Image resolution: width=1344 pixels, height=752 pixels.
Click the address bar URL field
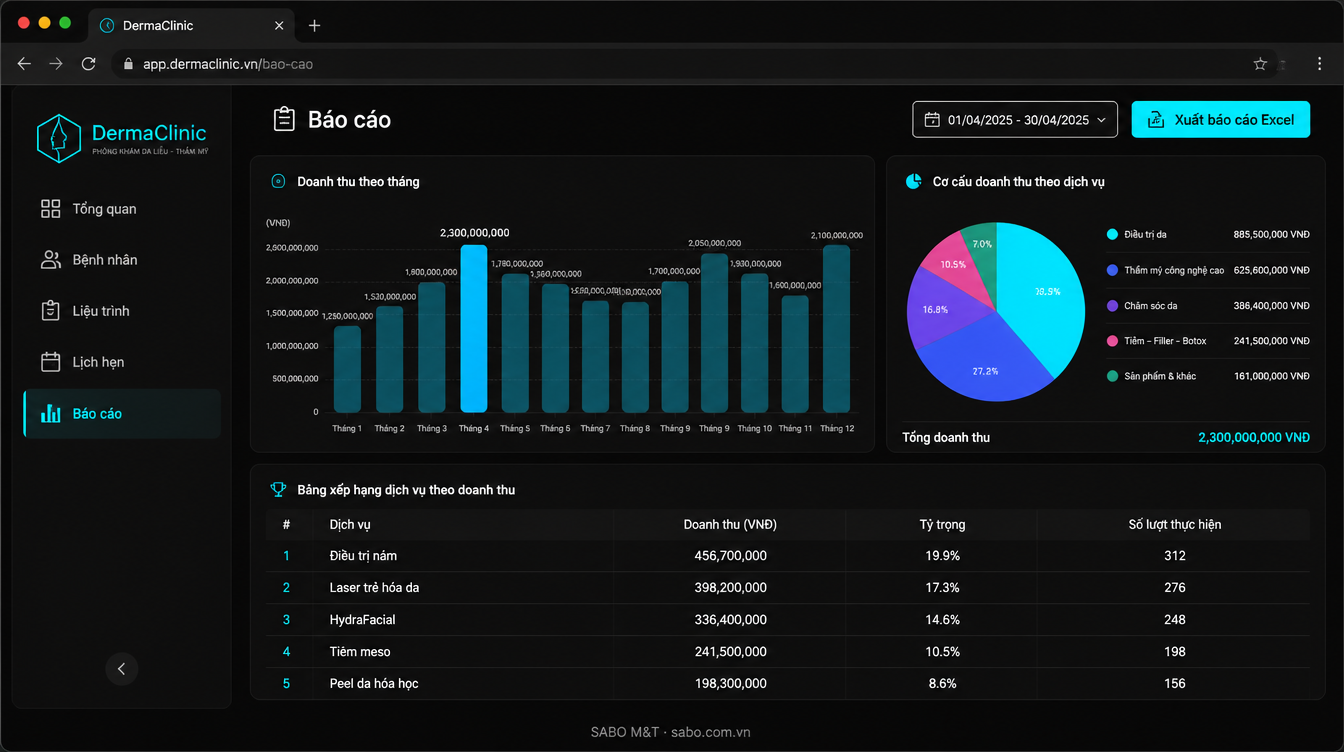click(690, 64)
